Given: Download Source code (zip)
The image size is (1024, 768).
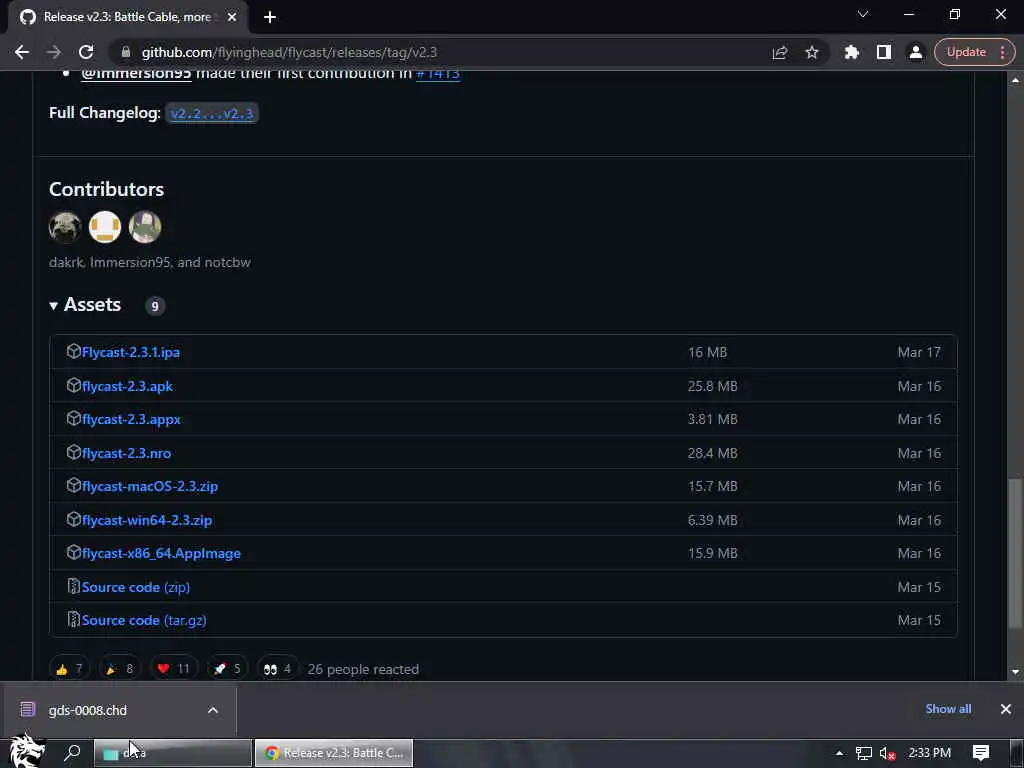Looking at the screenshot, I should [136, 587].
